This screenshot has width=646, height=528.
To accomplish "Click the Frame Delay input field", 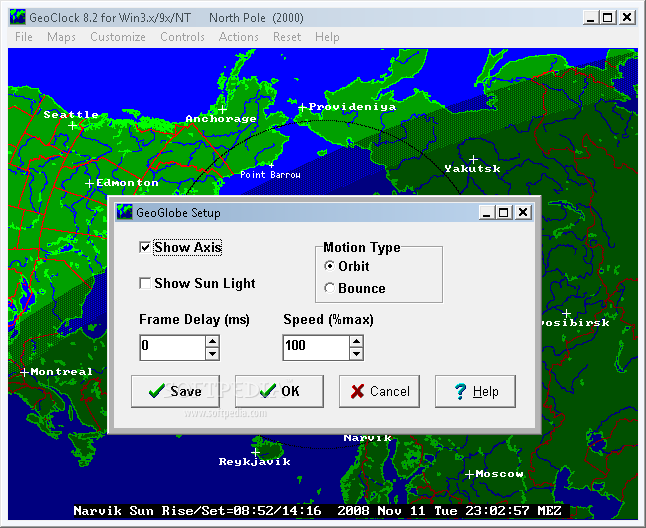I will 172,348.
